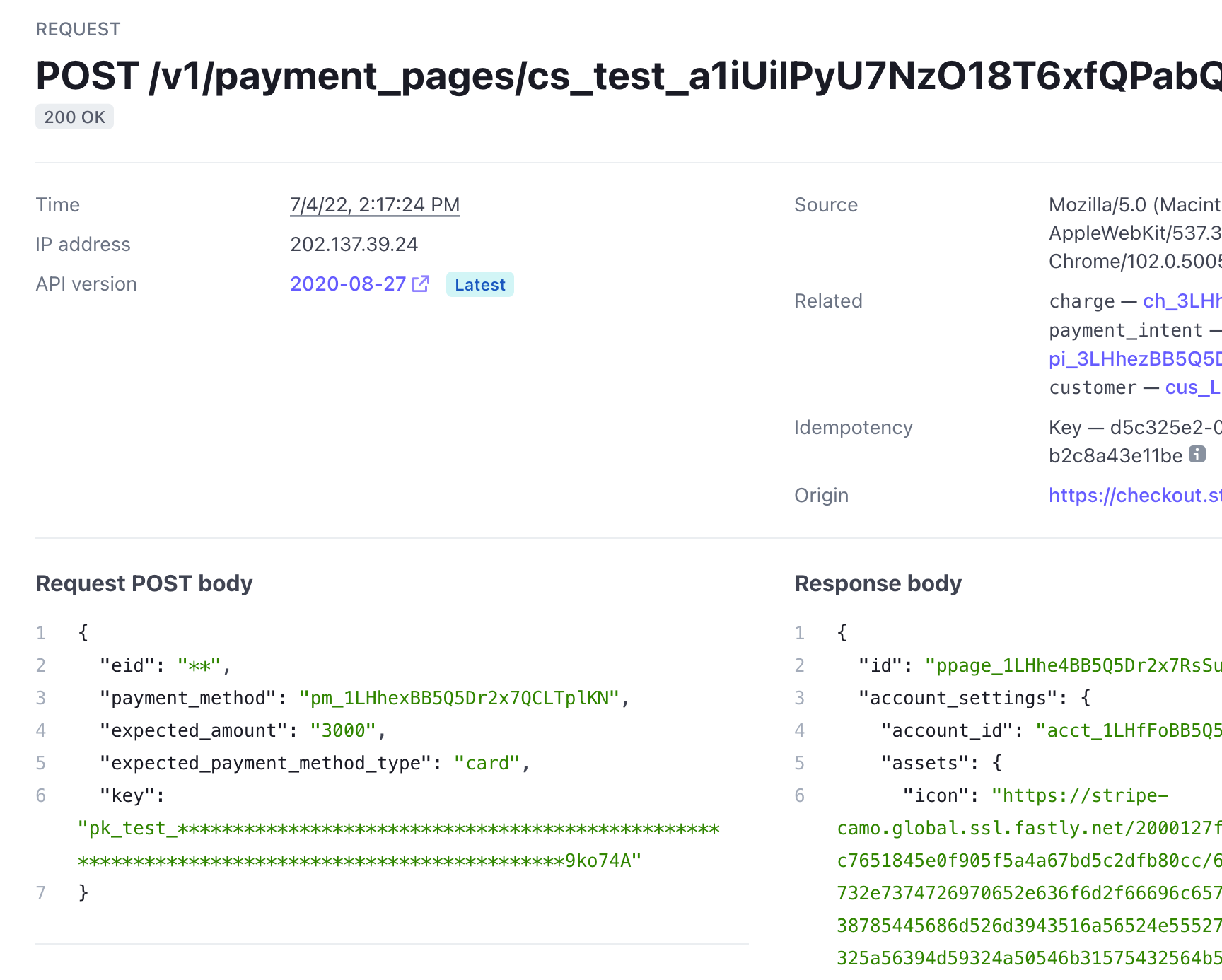This screenshot has height=980, width=1222.
Task: Click the expected_amount value "3000"
Action: pyautogui.click(x=343, y=730)
